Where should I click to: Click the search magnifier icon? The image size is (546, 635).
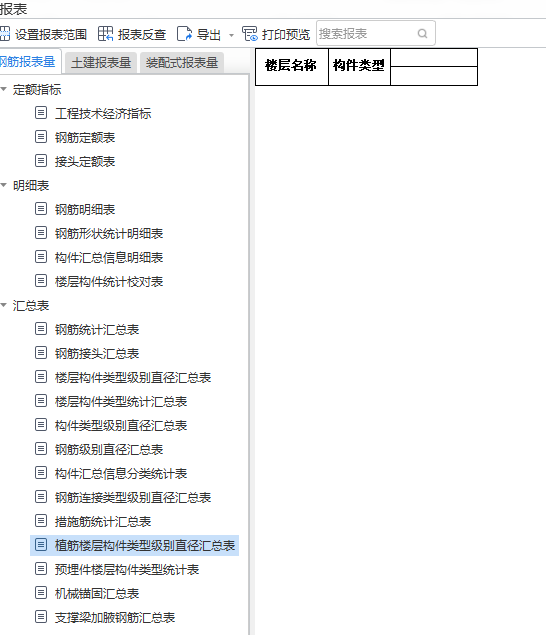coord(422,34)
